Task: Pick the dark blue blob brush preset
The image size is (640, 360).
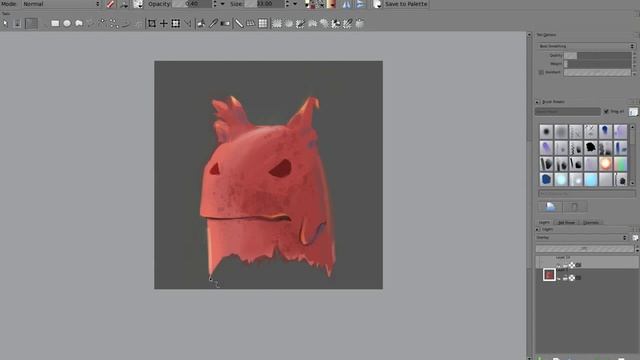Action: (x=546, y=179)
